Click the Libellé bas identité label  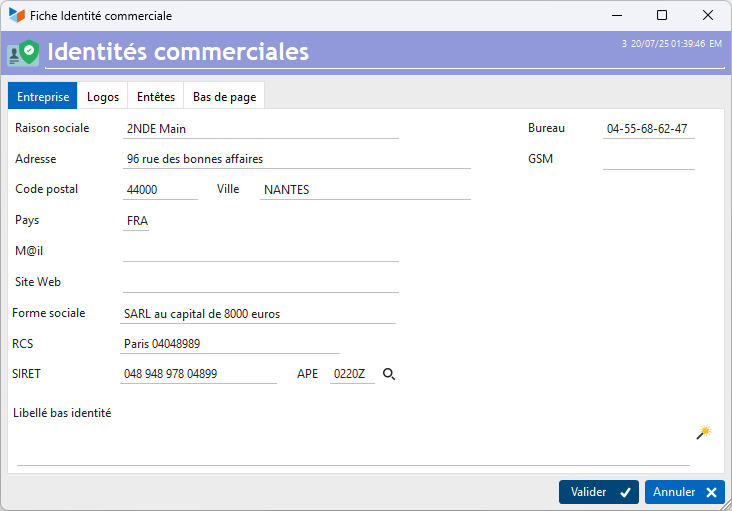point(62,413)
